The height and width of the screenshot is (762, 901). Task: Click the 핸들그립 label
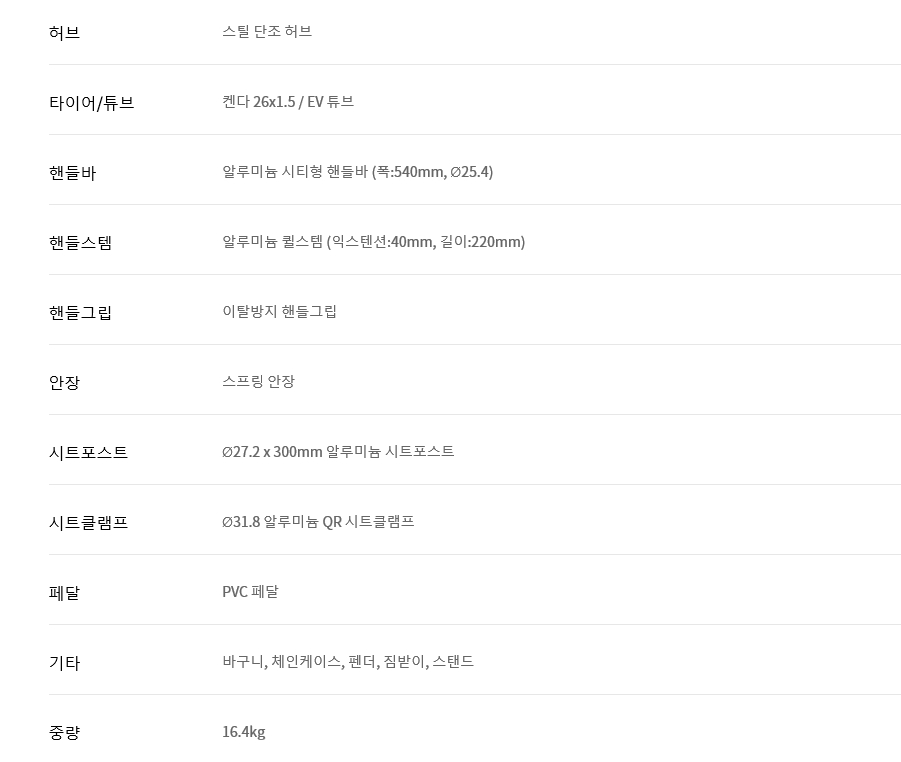pos(80,313)
